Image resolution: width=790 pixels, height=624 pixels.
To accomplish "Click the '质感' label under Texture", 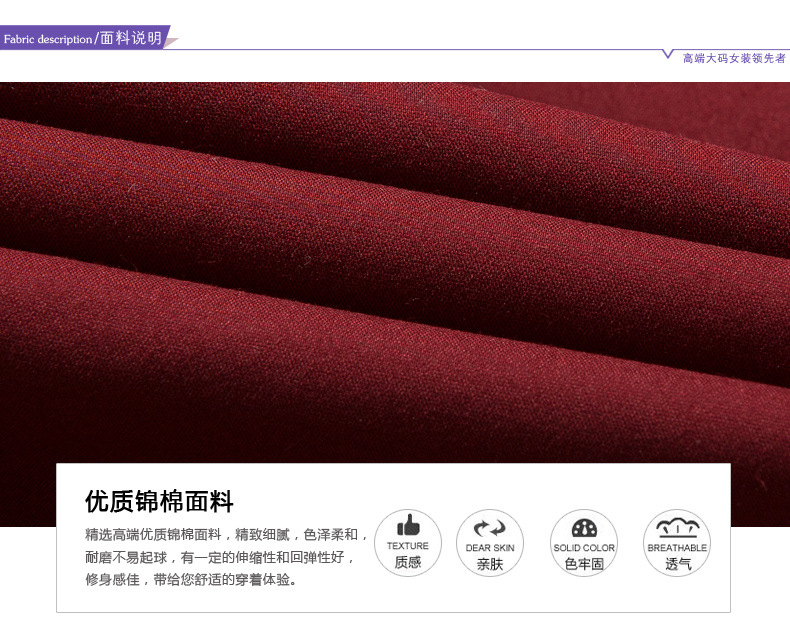I will pyautogui.click(x=408, y=563).
